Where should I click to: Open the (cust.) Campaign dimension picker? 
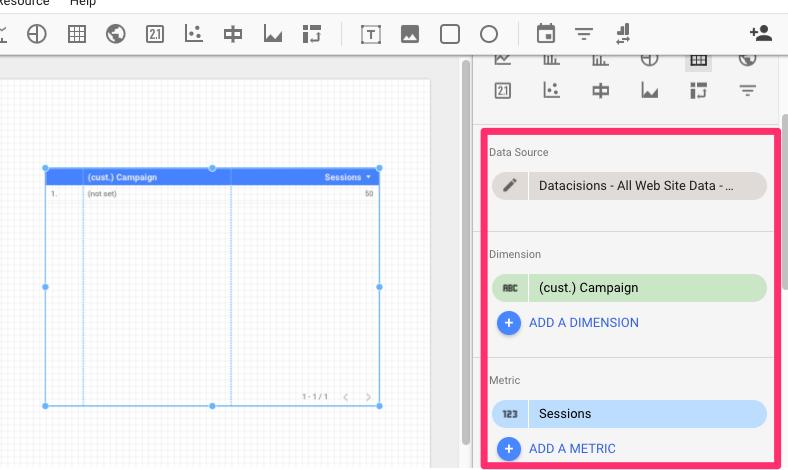tap(648, 288)
